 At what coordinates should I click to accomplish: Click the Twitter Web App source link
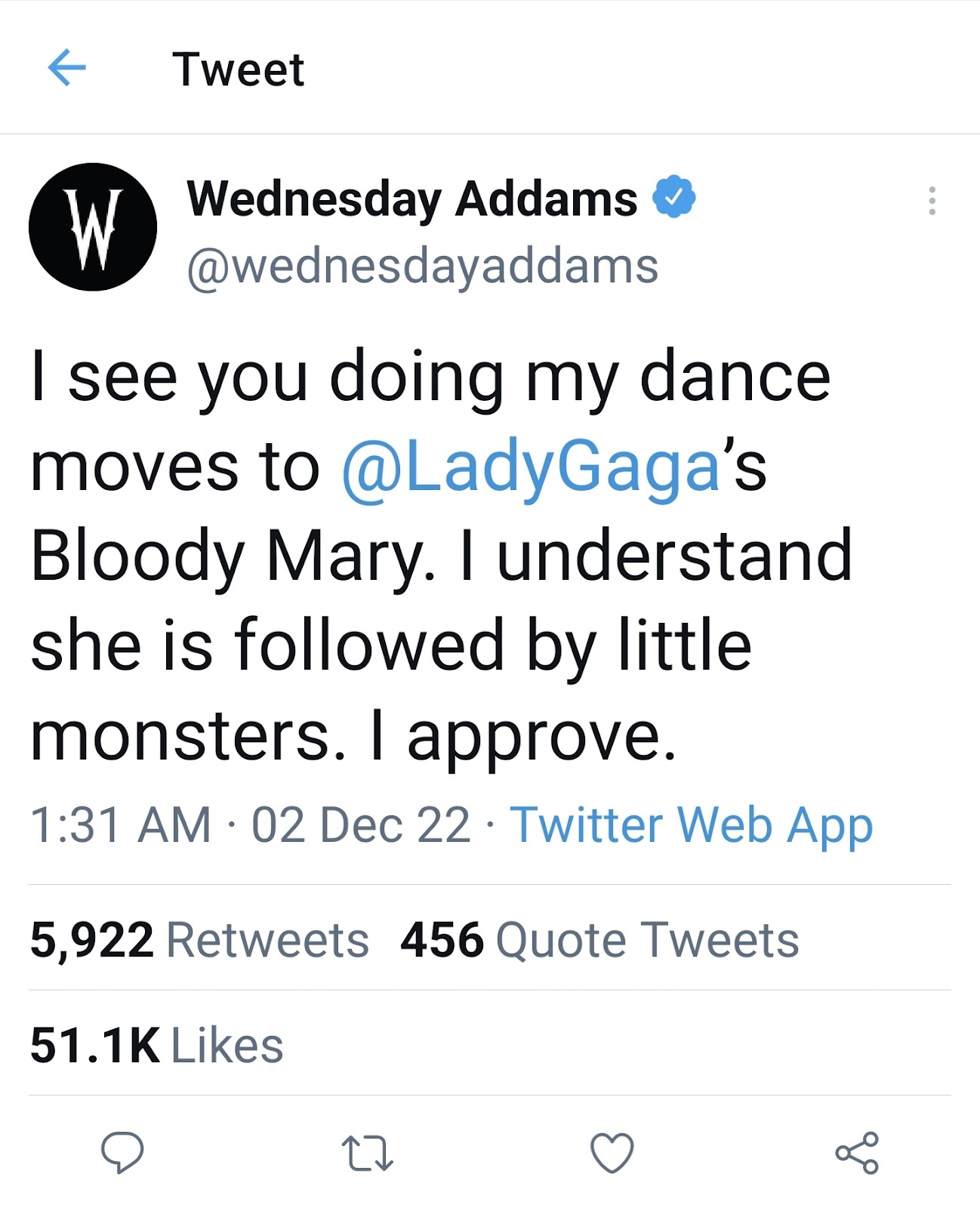point(691,824)
